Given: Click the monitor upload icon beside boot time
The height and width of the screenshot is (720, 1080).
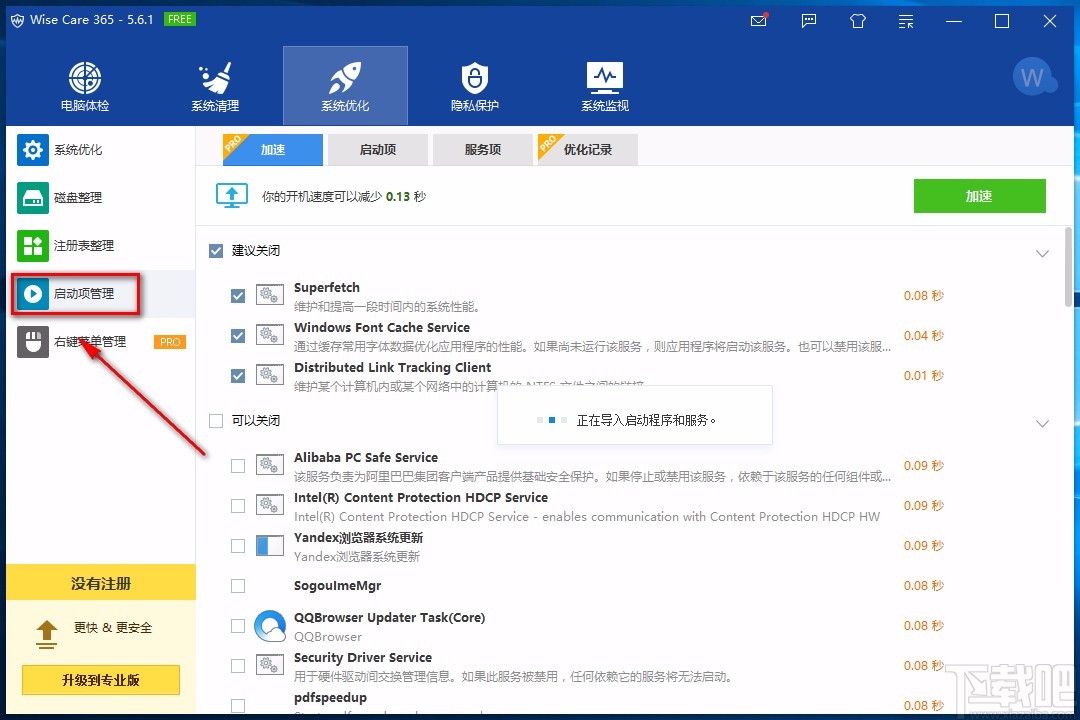Looking at the screenshot, I should pos(232,196).
